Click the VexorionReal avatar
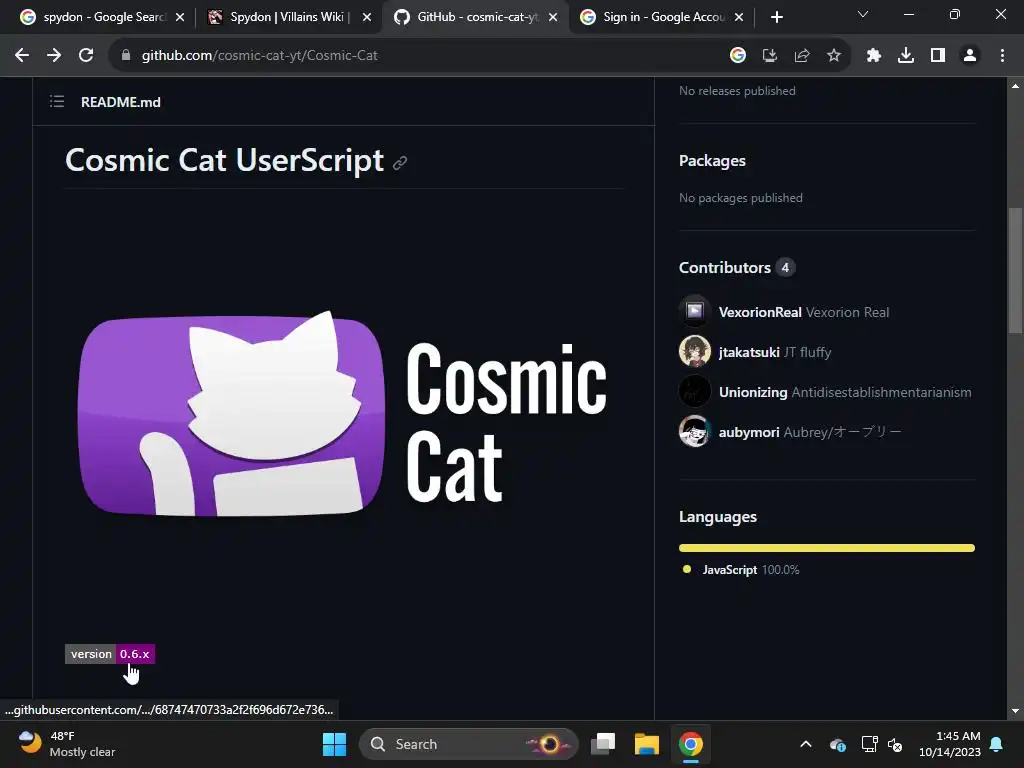Image resolution: width=1024 pixels, height=768 pixels. coord(695,312)
